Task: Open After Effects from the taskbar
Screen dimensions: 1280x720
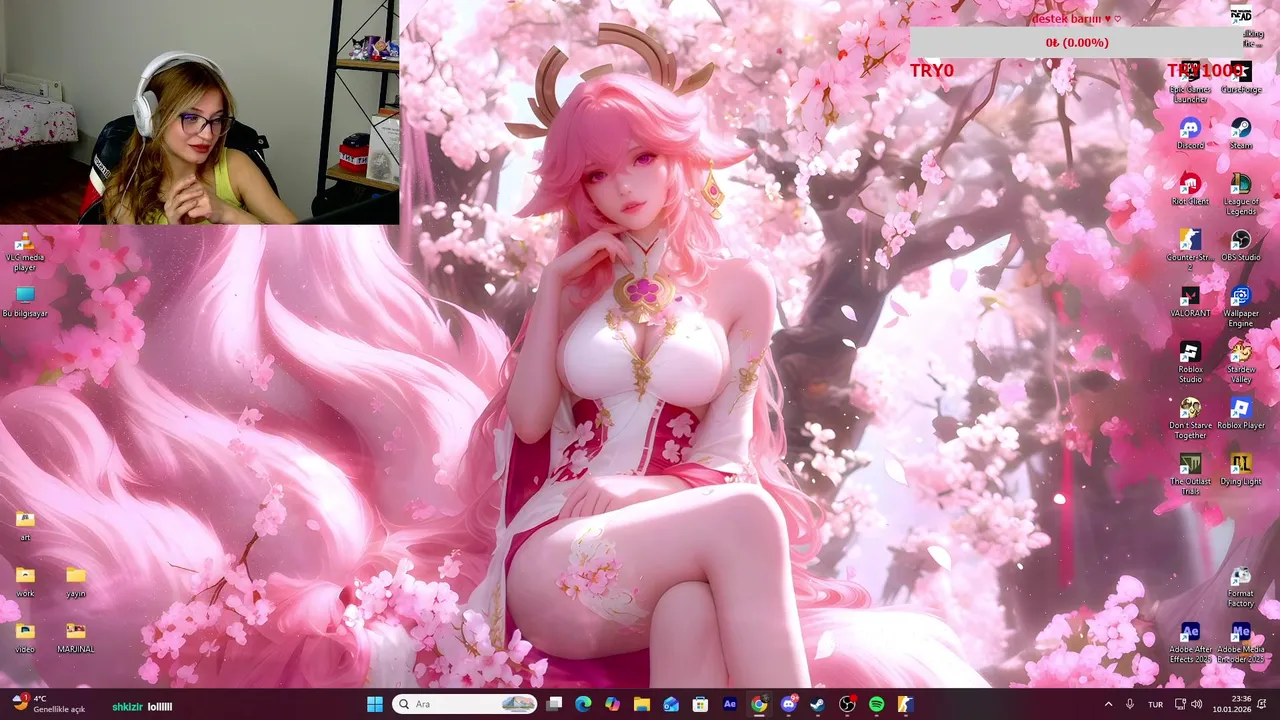Action: (x=730, y=704)
